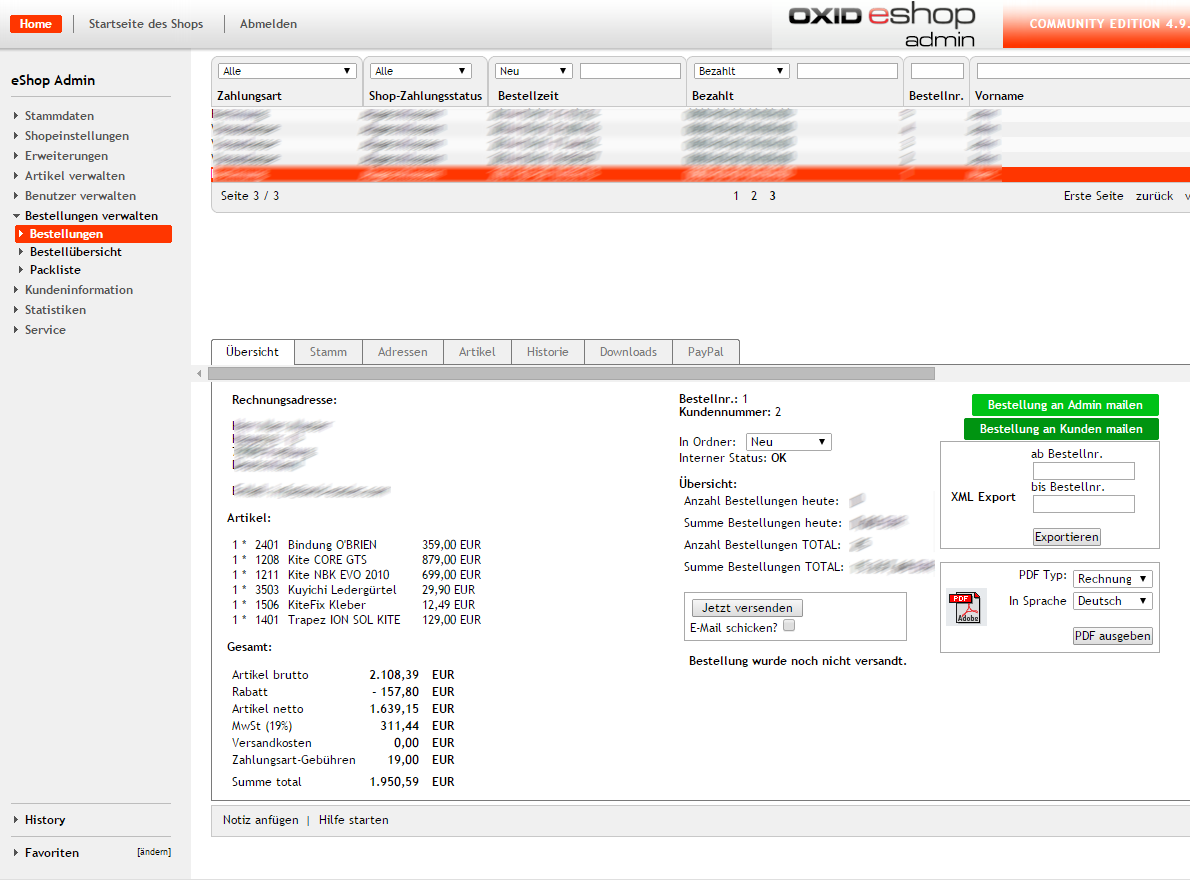Screen dimensions: 1190x880
Task: Click the Erste Seite link
Action: (x=1093, y=196)
